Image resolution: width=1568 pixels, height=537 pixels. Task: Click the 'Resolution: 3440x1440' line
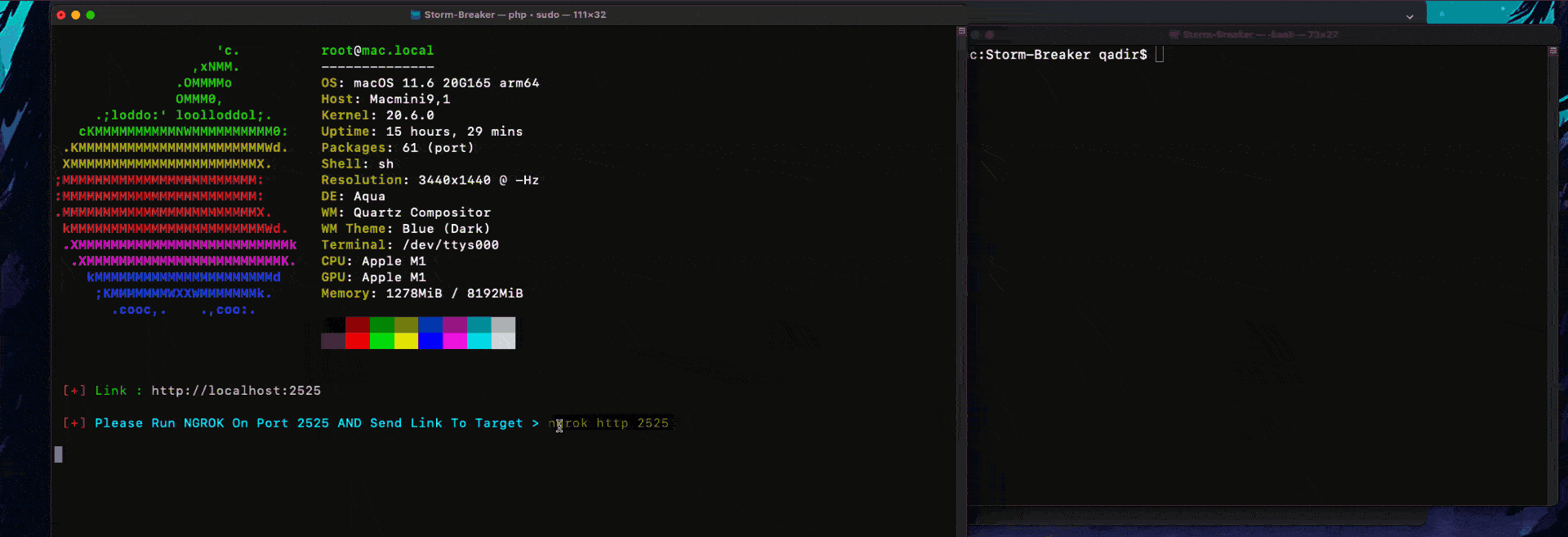[430, 180]
